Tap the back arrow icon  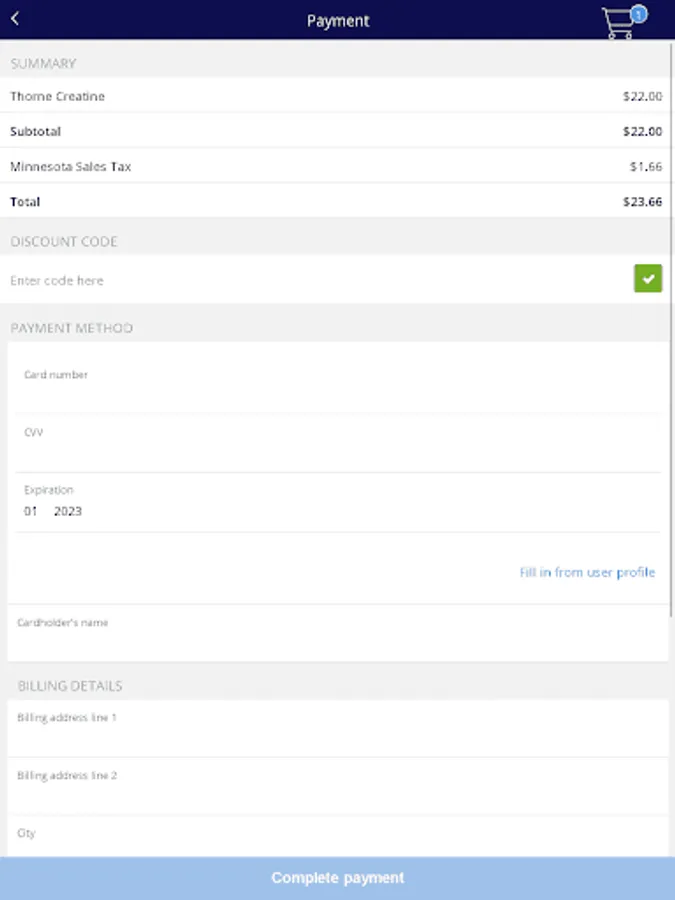[15, 20]
